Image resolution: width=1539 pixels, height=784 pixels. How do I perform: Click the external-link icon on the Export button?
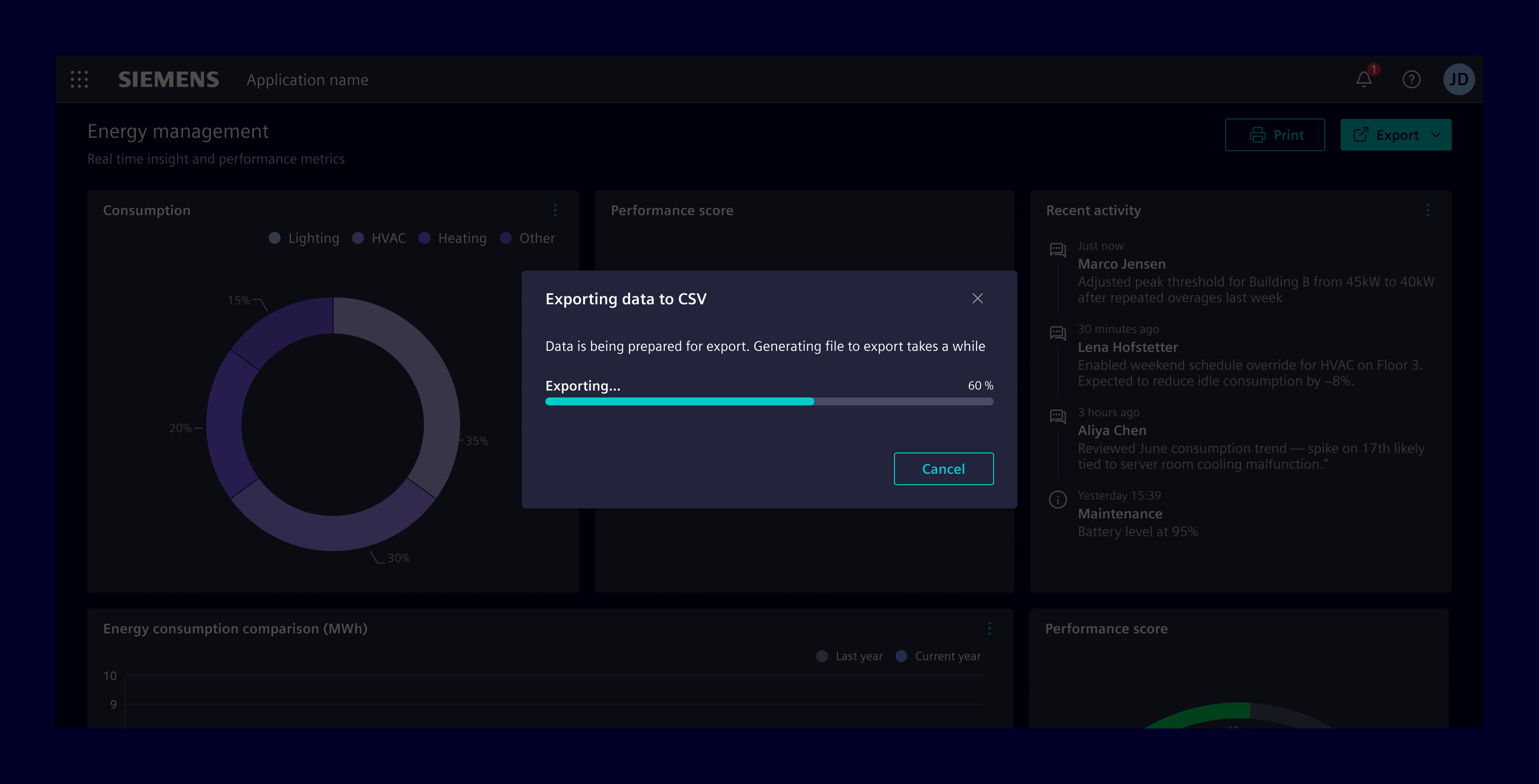1362,134
